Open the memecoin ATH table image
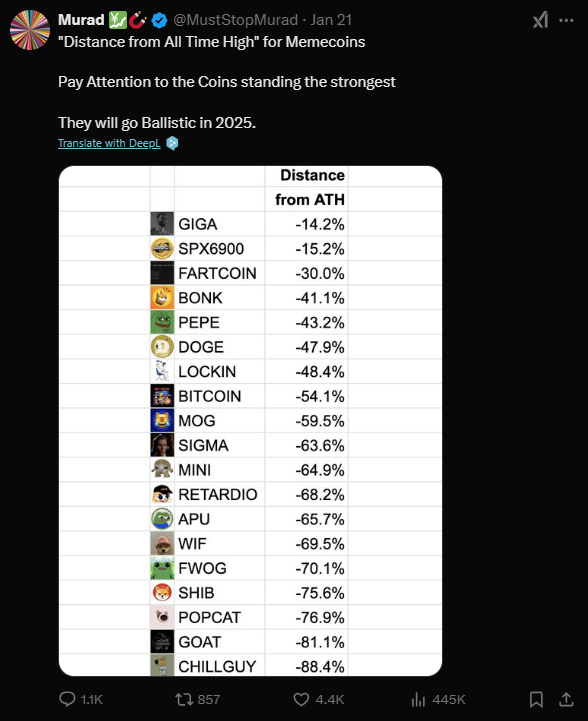This screenshot has width=588, height=721. [251, 421]
